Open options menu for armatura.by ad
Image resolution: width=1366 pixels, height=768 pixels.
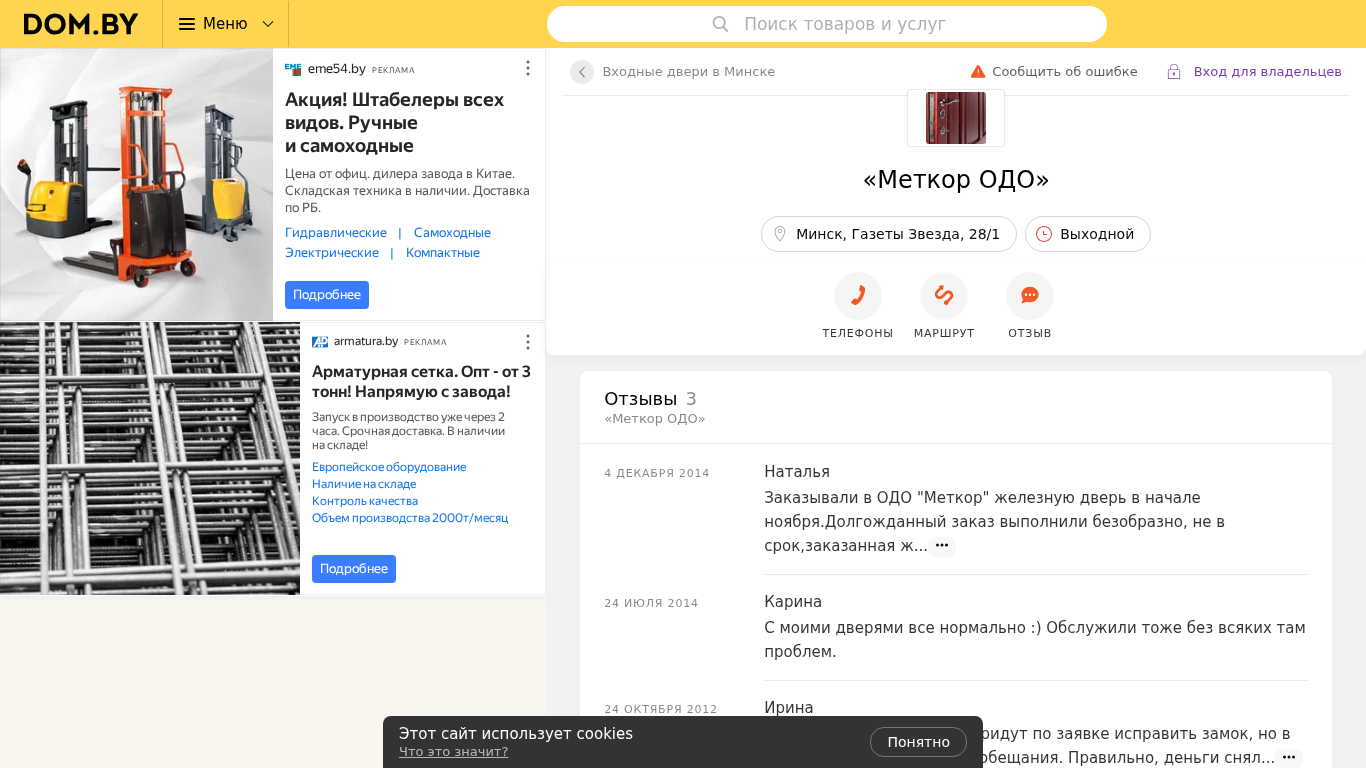tap(528, 342)
